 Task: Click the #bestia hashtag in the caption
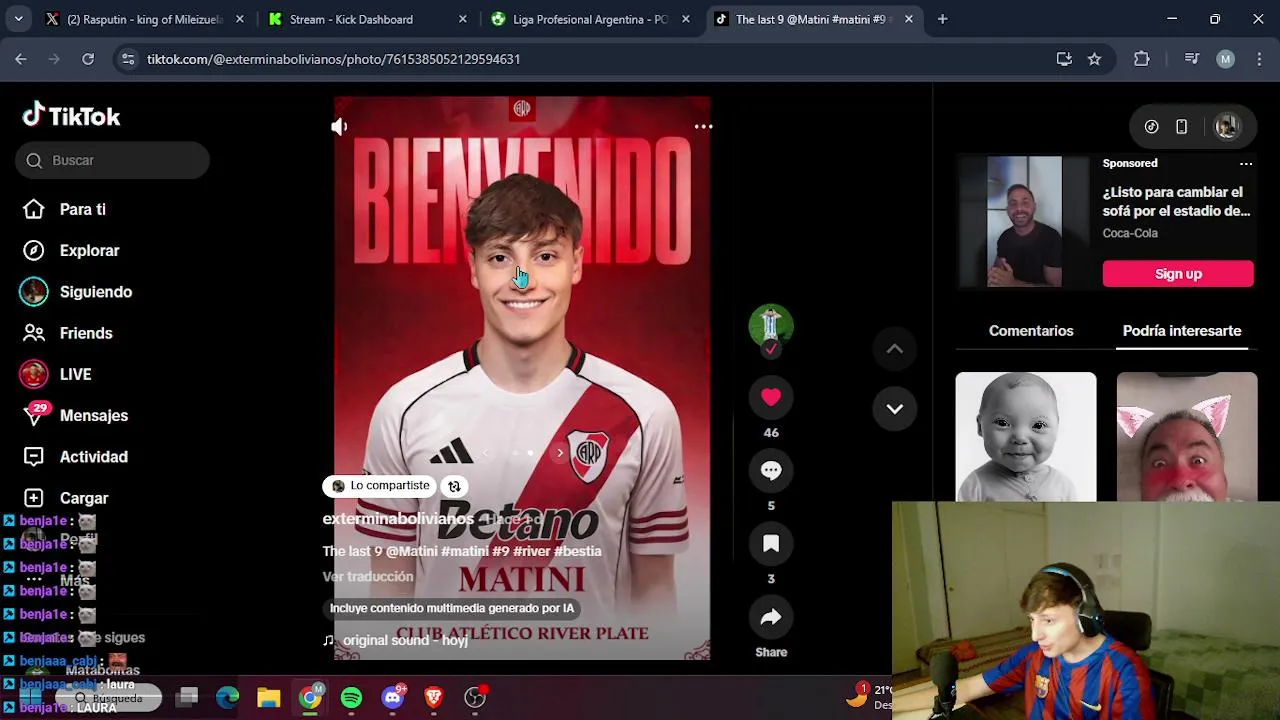click(x=578, y=551)
